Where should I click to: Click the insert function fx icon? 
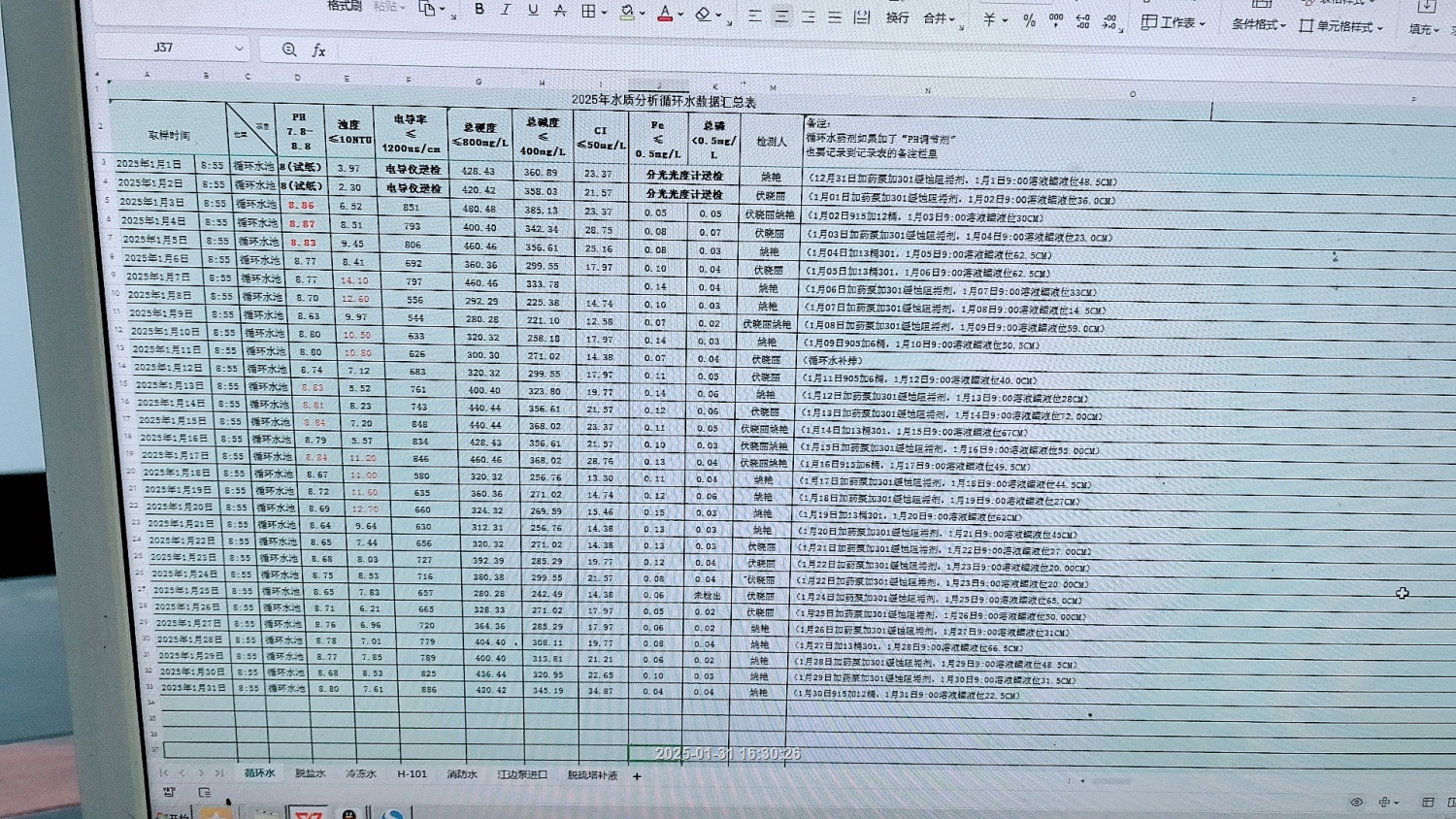(318, 49)
